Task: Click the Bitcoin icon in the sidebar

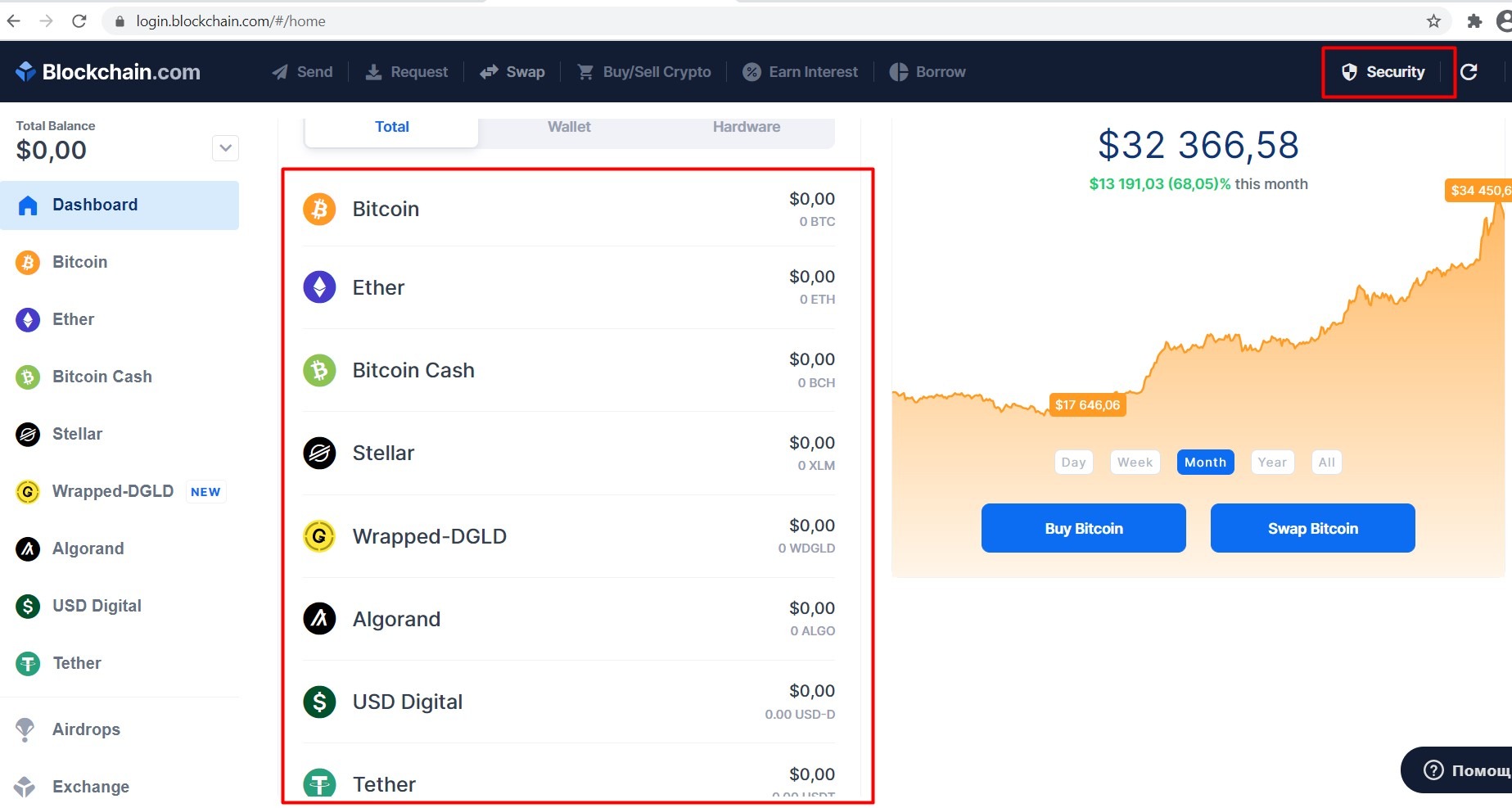Action: [x=28, y=263]
